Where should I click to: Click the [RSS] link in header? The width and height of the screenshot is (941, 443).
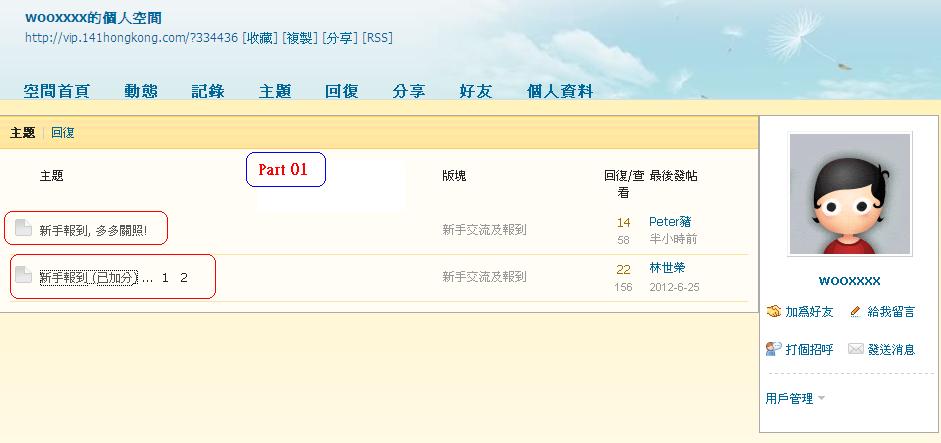[377, 38]
